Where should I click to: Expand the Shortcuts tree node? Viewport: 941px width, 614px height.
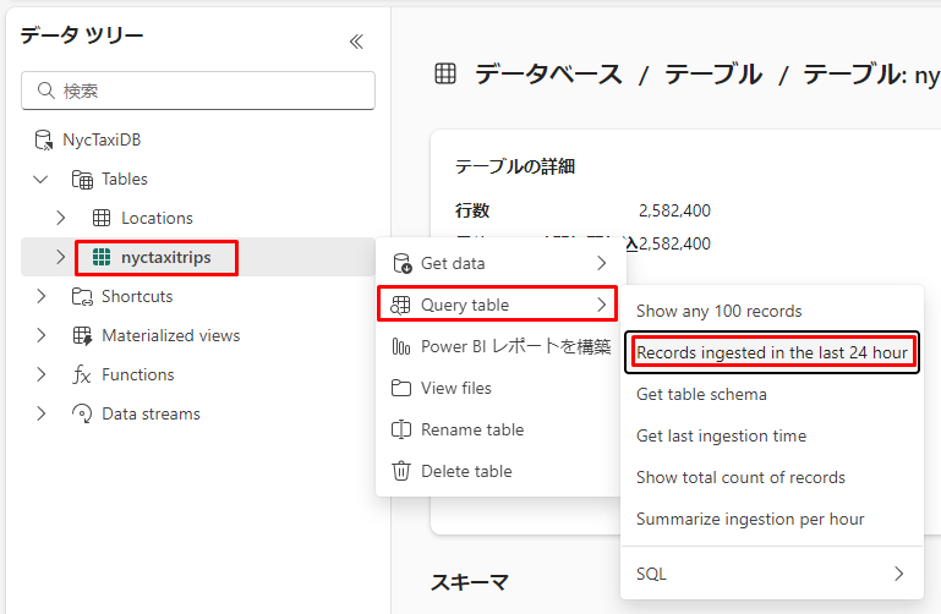click(x=41, y=297)
